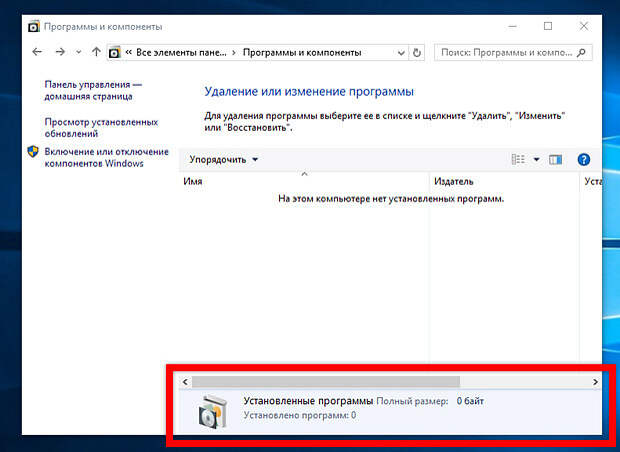This screenshot has height=452, width=620.
Task: Maximize the Программы и компоненты window
Action: coord(548,26)
